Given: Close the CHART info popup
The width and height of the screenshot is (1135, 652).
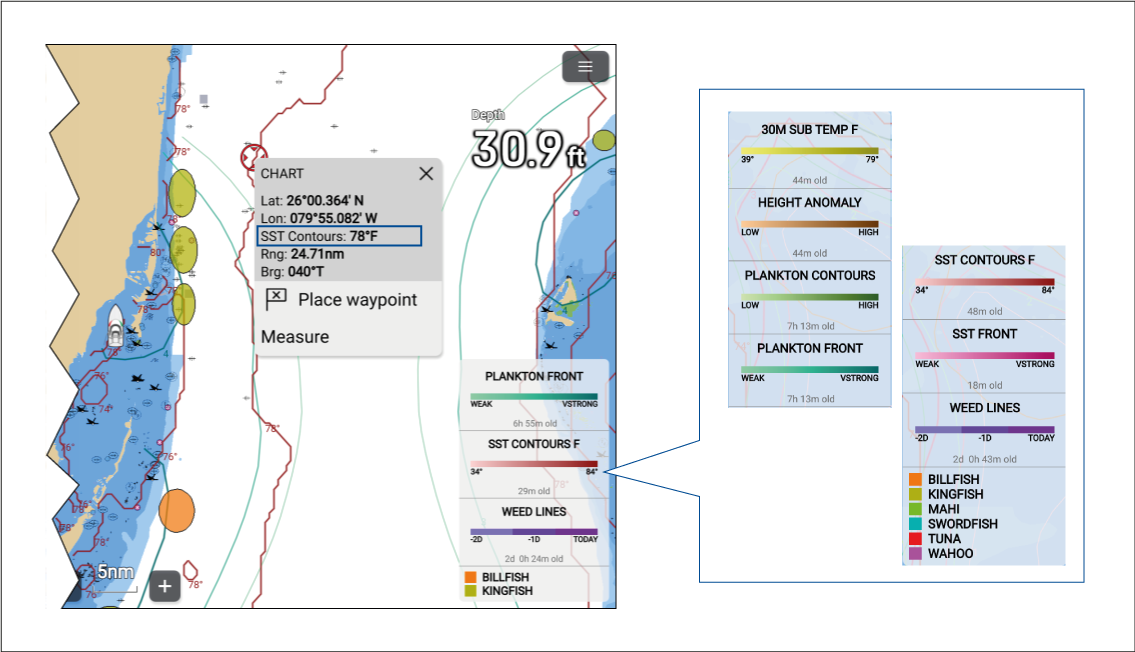Looking at the screenshot, I should coord(426,174).
